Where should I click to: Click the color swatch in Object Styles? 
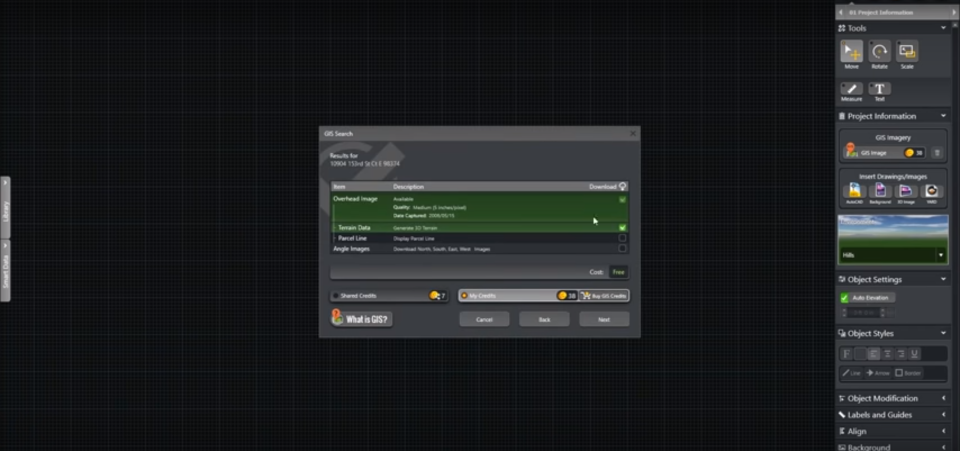(860, 354)
